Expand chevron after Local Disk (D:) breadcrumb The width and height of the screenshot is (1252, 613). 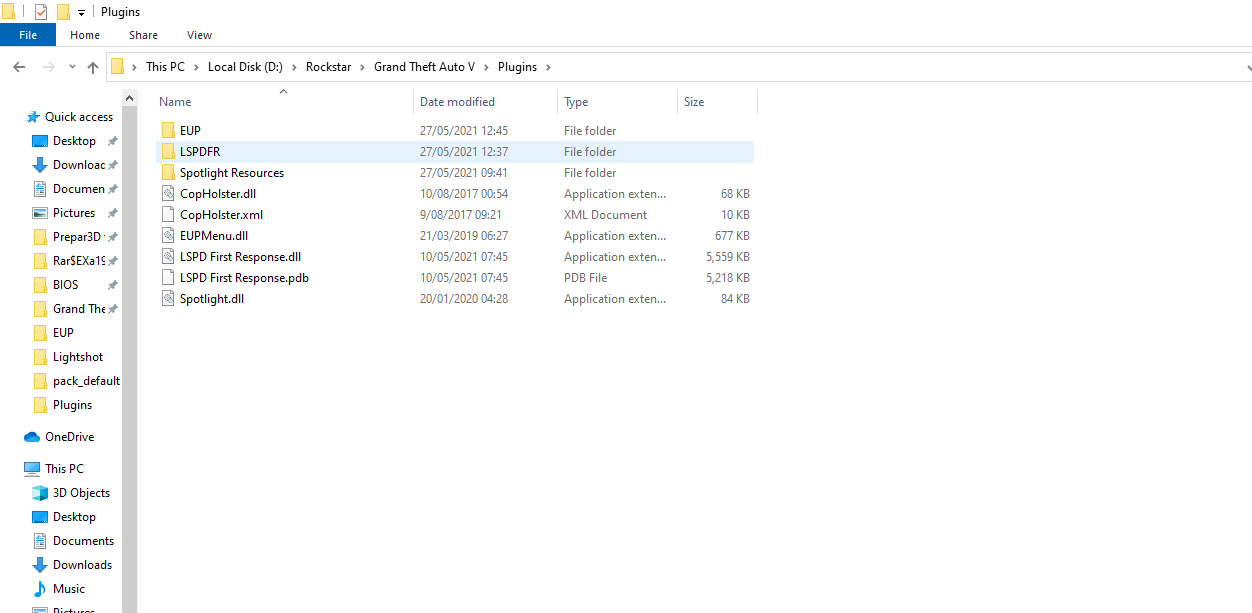(294, 67)
